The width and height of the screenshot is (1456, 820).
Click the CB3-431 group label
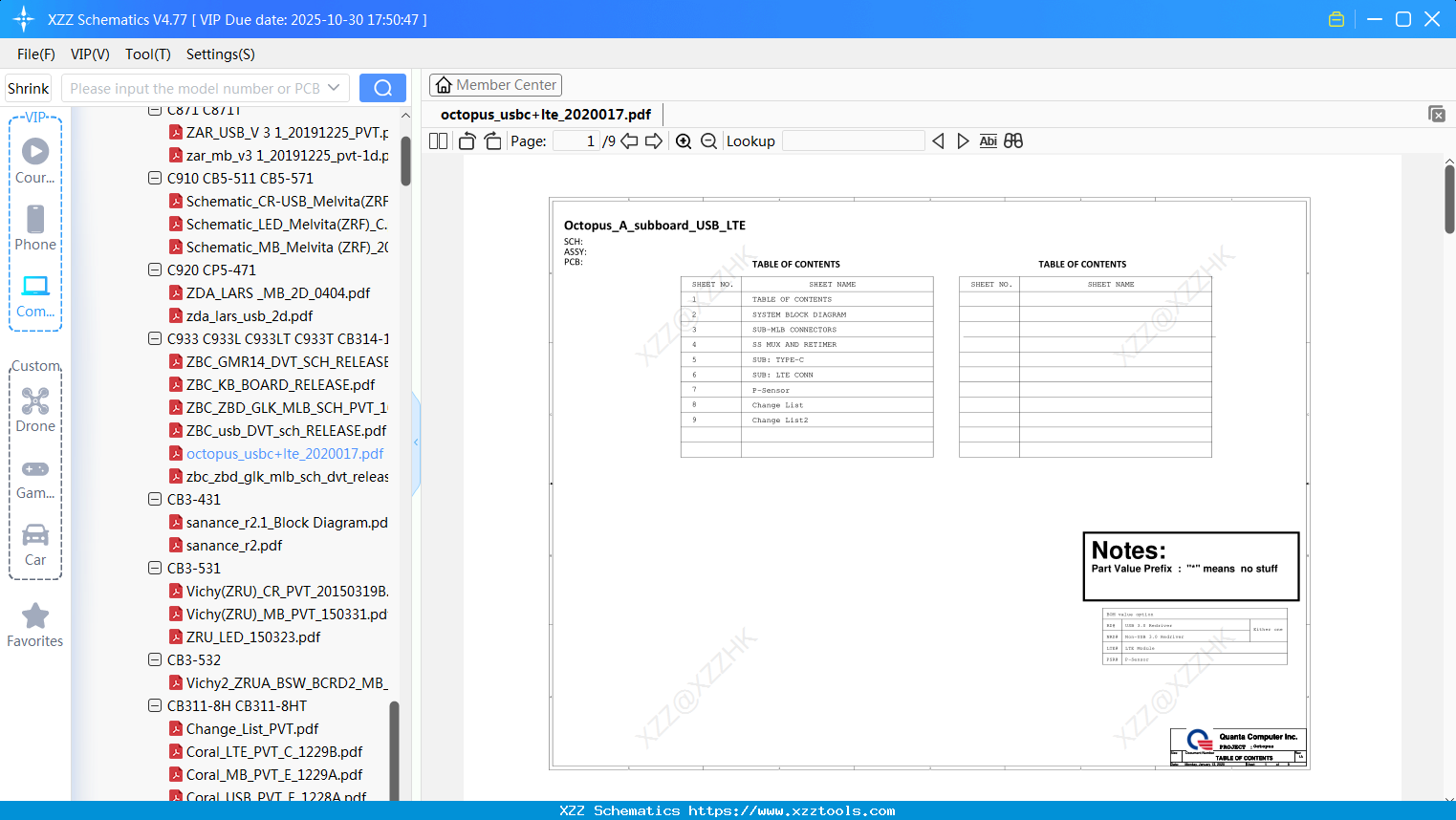click(x=194, y=499)
